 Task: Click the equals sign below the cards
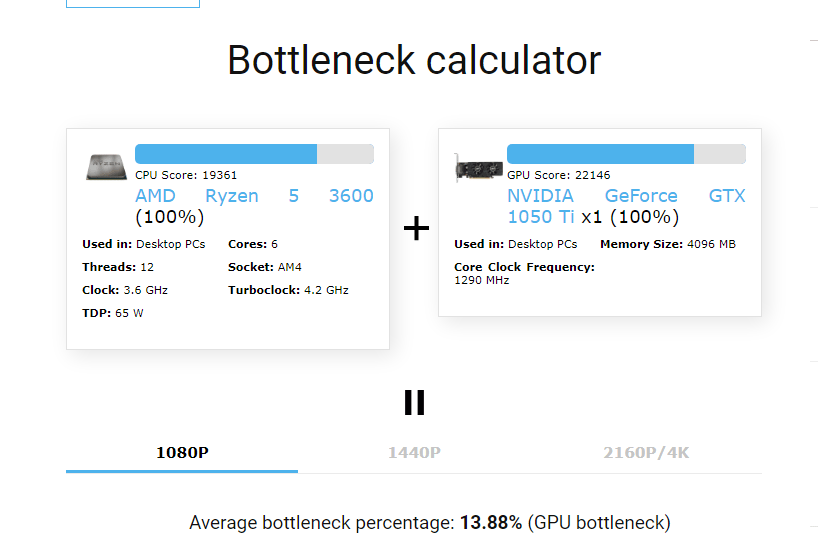click(x=415, y=402)
